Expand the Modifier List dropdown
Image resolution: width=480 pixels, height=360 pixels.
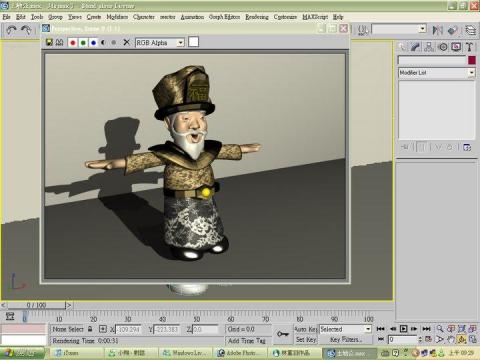(471, 73)
